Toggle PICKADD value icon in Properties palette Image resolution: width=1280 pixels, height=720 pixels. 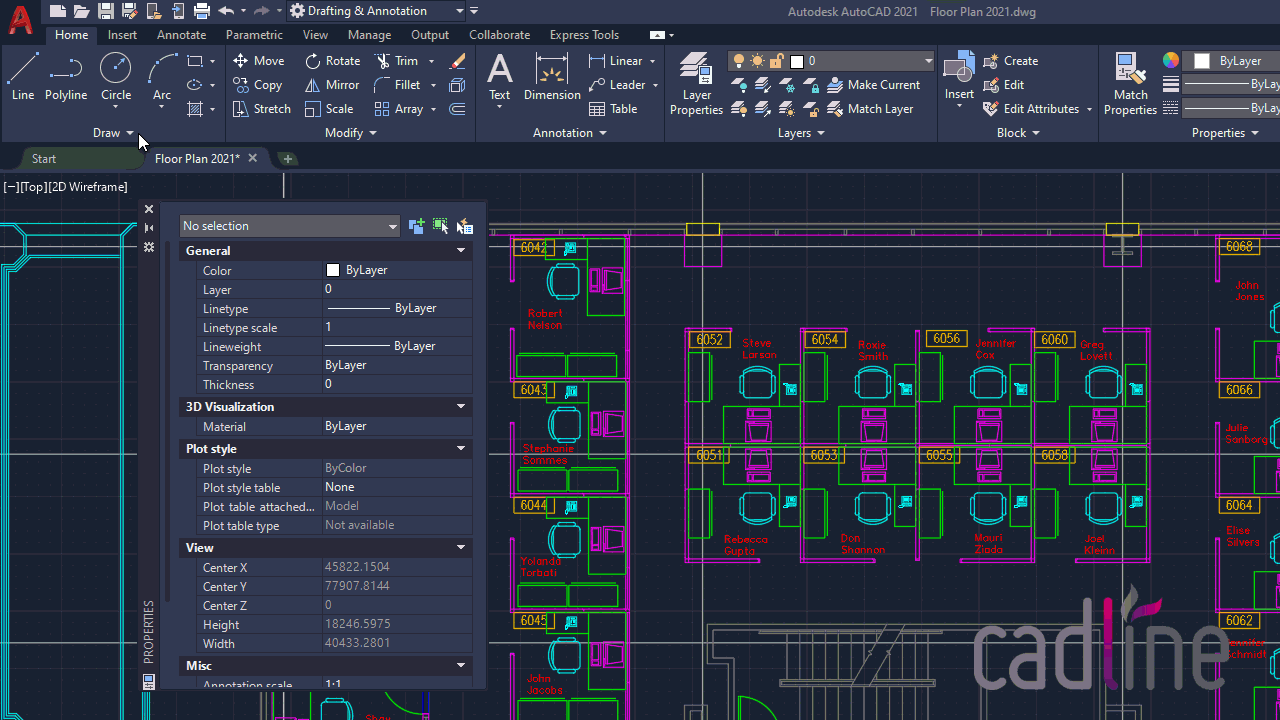coord(416,226)
